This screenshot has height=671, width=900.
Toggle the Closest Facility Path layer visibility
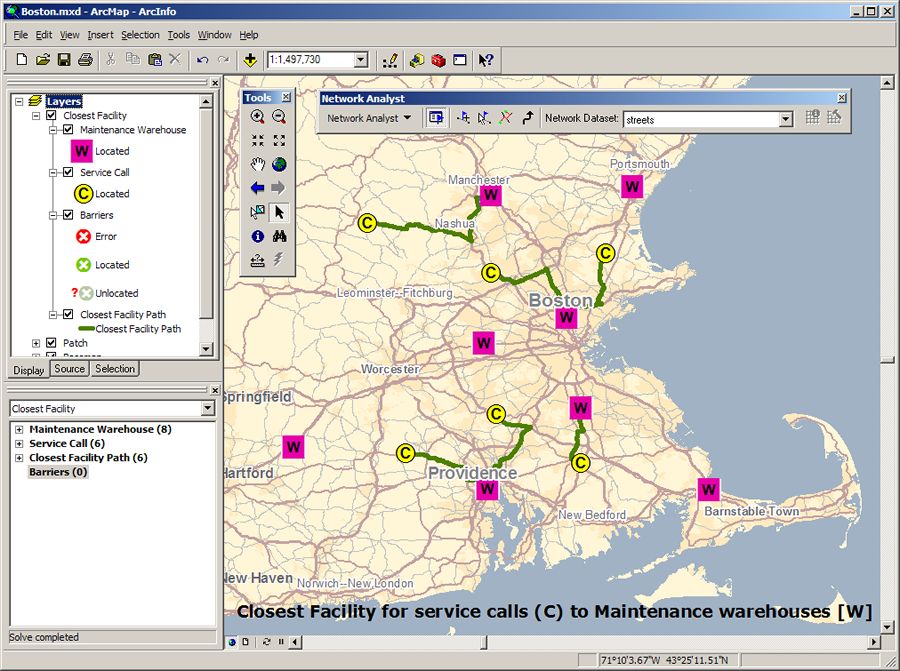pyautogui.click(x=68, y=314)
